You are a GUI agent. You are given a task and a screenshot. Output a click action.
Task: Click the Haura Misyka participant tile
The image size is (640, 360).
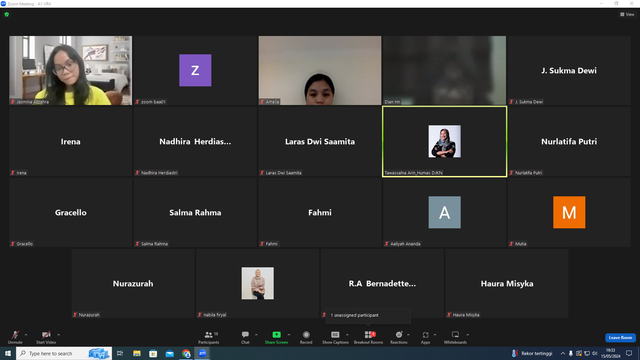coord(507,283)
